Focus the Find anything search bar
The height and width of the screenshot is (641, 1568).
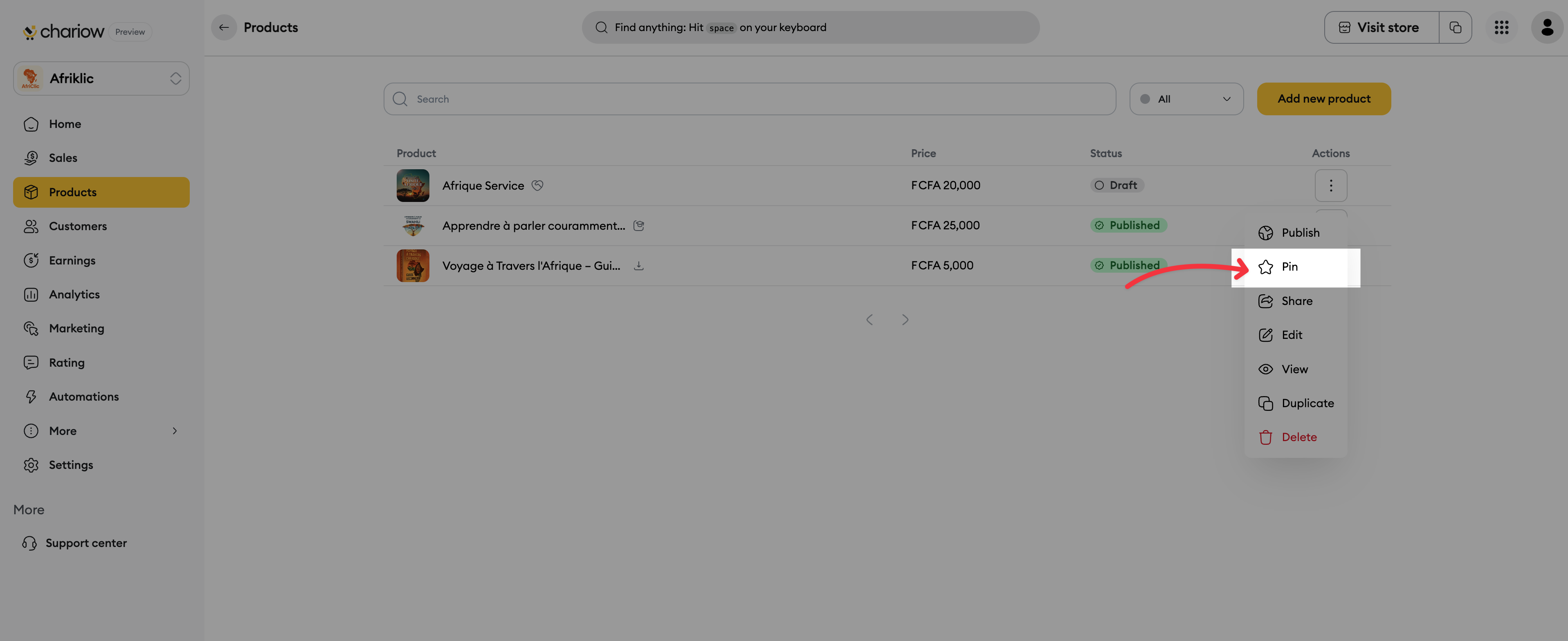810,27
